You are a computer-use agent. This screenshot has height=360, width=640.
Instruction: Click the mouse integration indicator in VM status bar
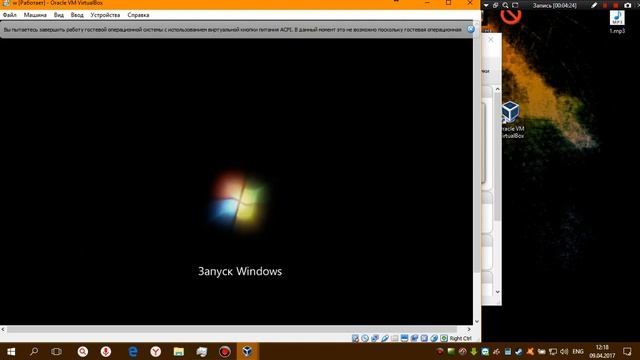[434, 338]
